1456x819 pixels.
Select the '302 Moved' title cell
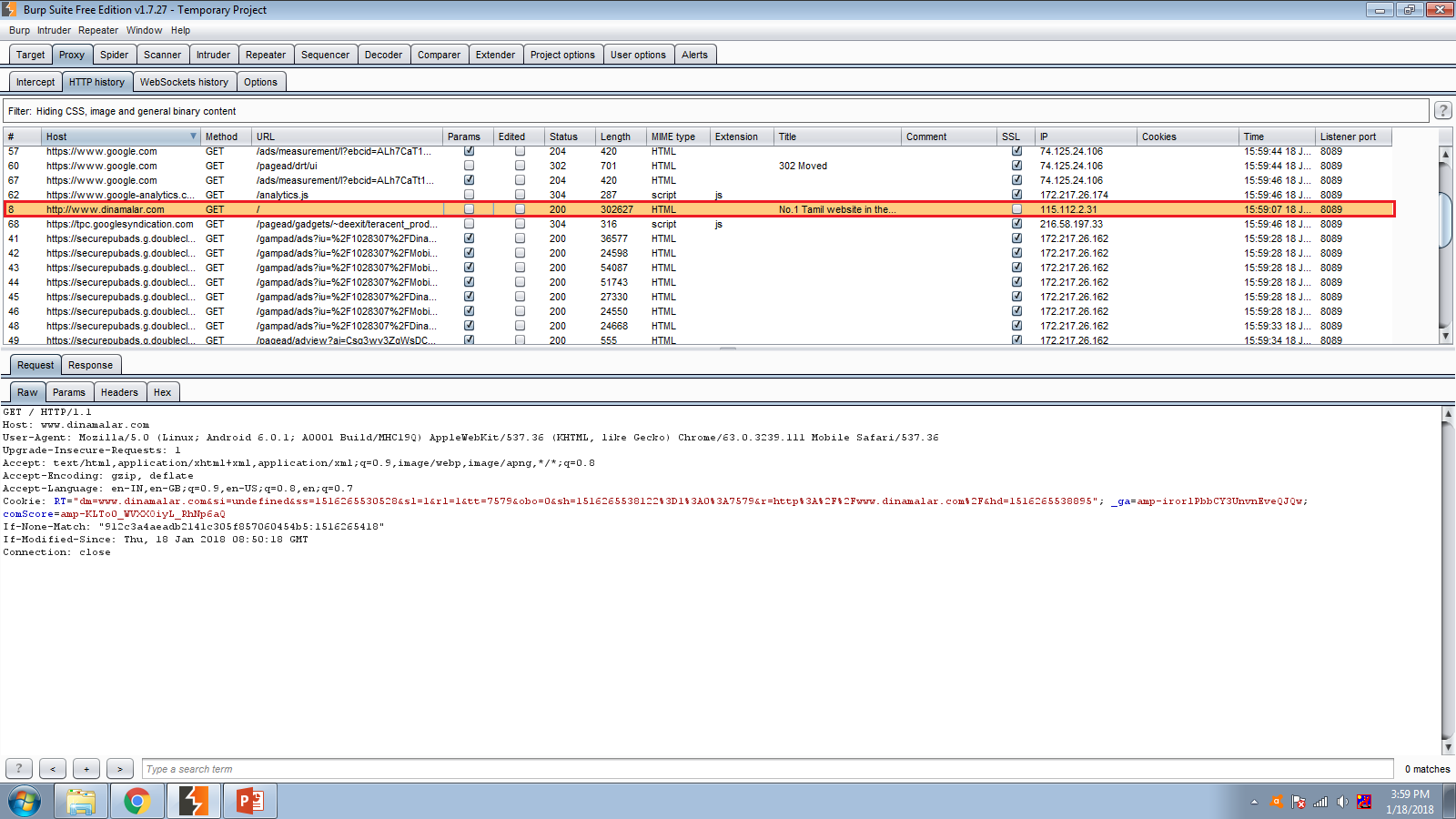(803, 166)
